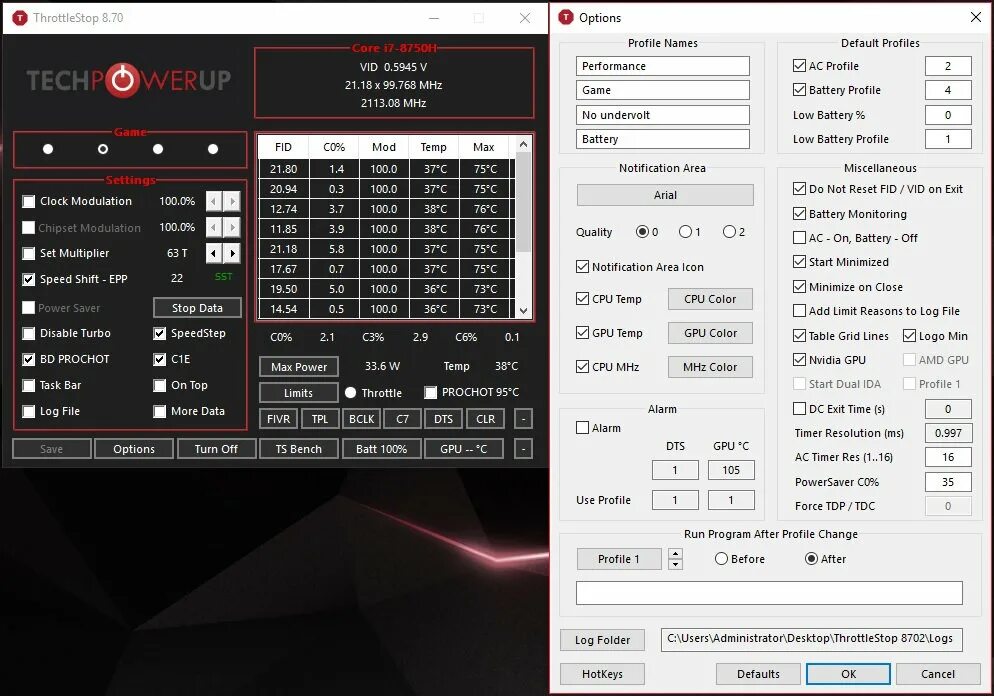Click the Profile 1 button in Run Program
This screenshot has height=696, width=994.
[619, 559]
